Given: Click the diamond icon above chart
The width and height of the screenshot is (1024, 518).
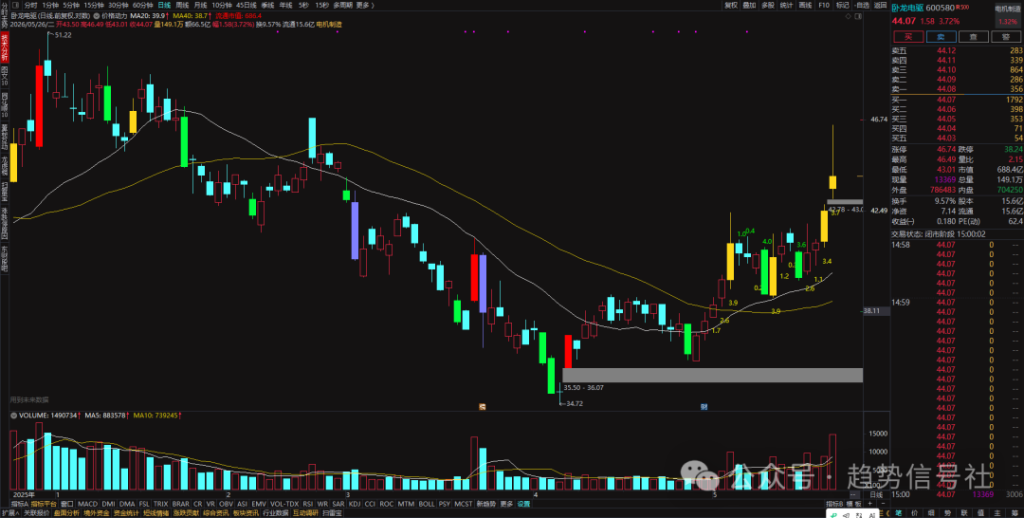Looking at the screenshot, I should coord(848,16).
